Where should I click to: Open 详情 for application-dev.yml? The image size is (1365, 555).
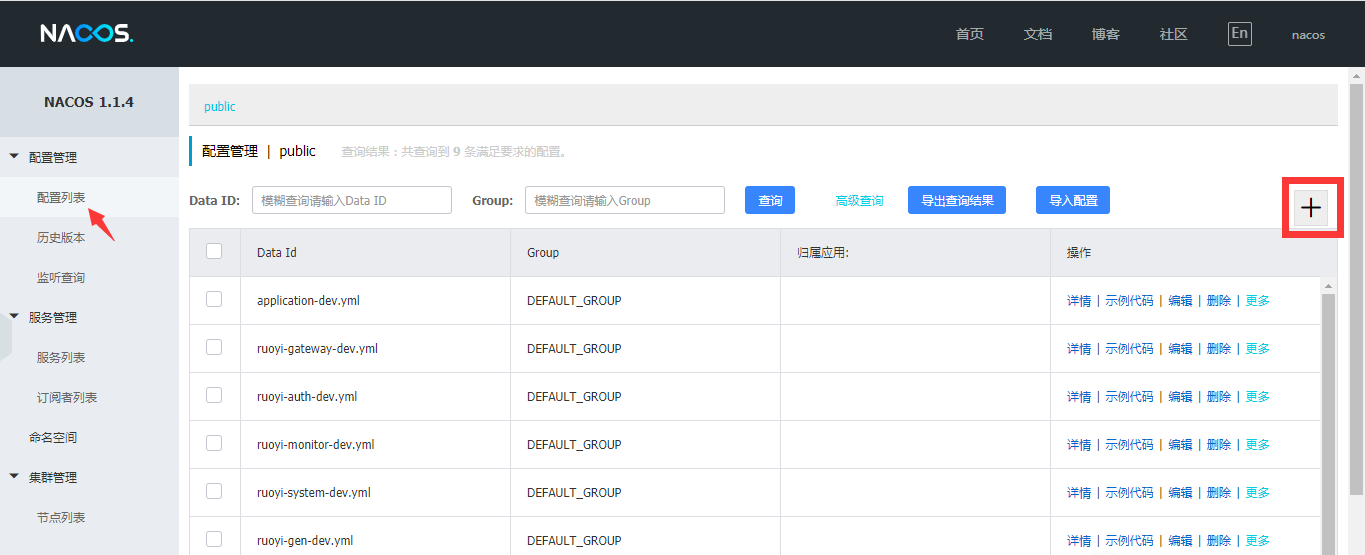pos(1079,301)
